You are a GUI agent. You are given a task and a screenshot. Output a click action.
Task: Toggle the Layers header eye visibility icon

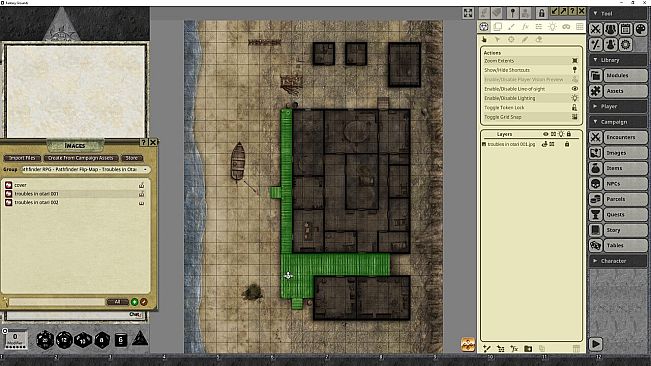[x=546, y=134]
